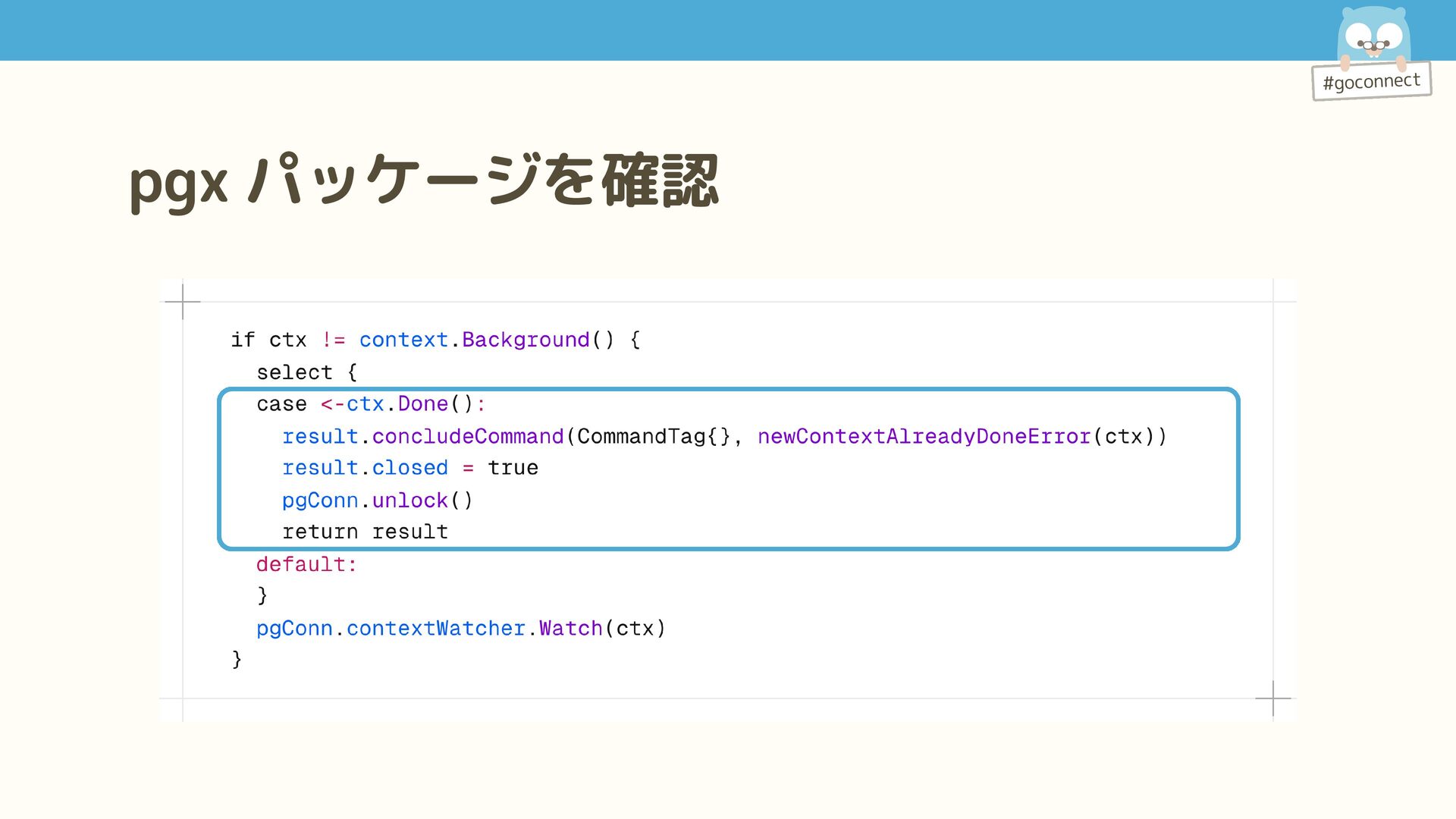Click 'pgConn.contextWatcher.Watch(ctx)' line
Viewport: 1456px width, 819px height.
click(x=460, y=629)
